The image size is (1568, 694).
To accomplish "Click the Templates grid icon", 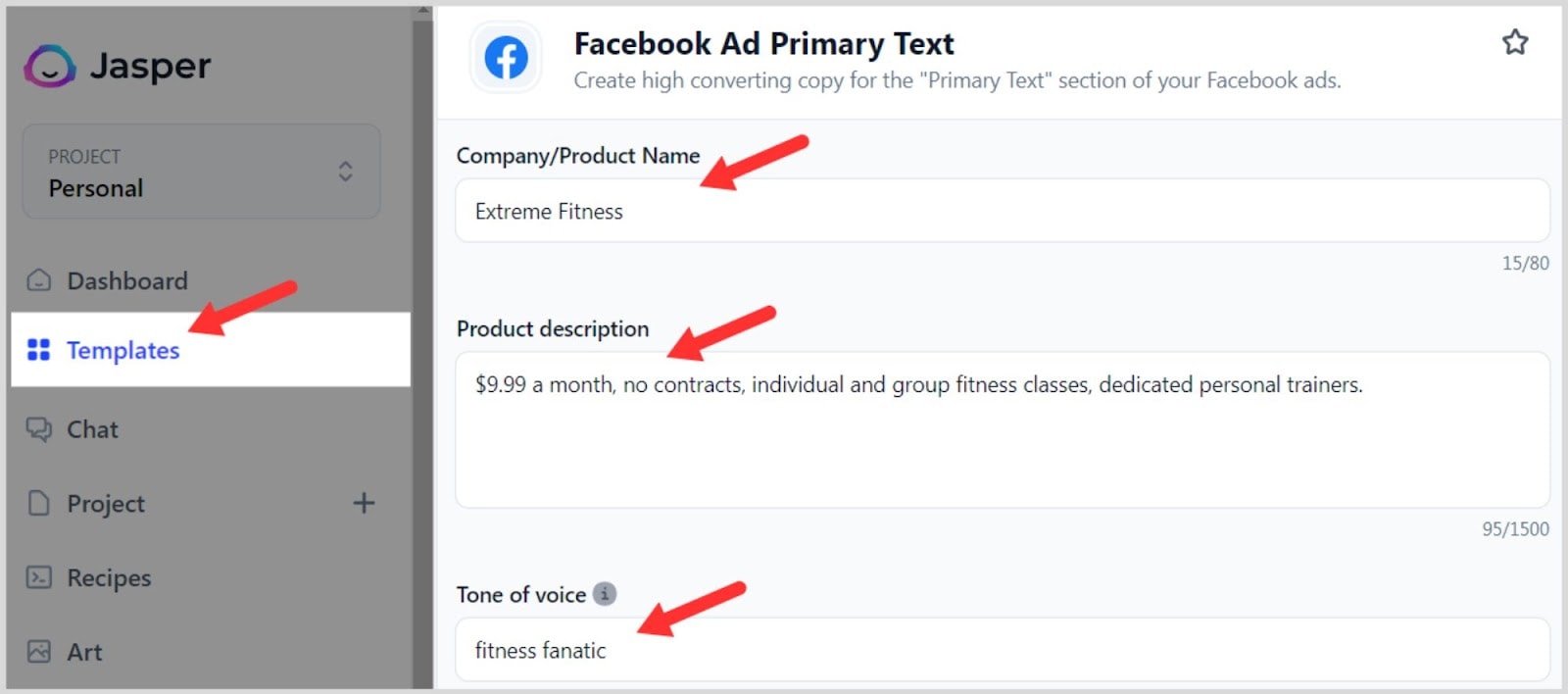I will coord(39,350).
